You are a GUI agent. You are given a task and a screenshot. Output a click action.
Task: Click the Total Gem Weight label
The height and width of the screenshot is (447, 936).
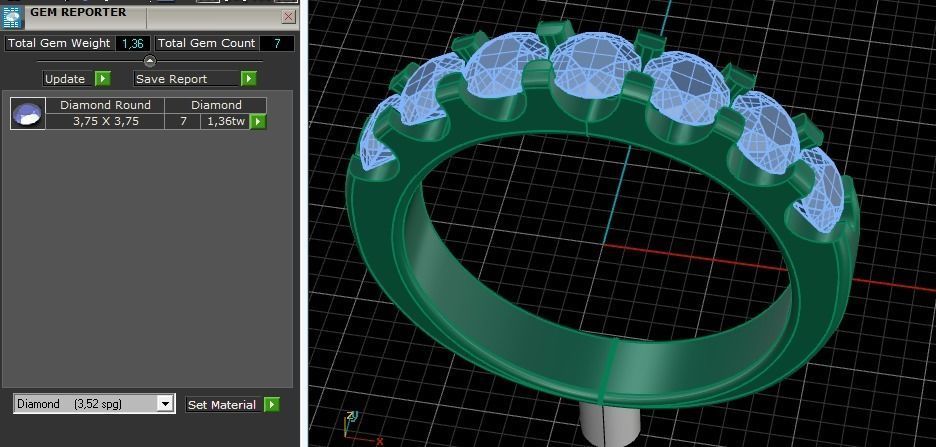(58, 43)
